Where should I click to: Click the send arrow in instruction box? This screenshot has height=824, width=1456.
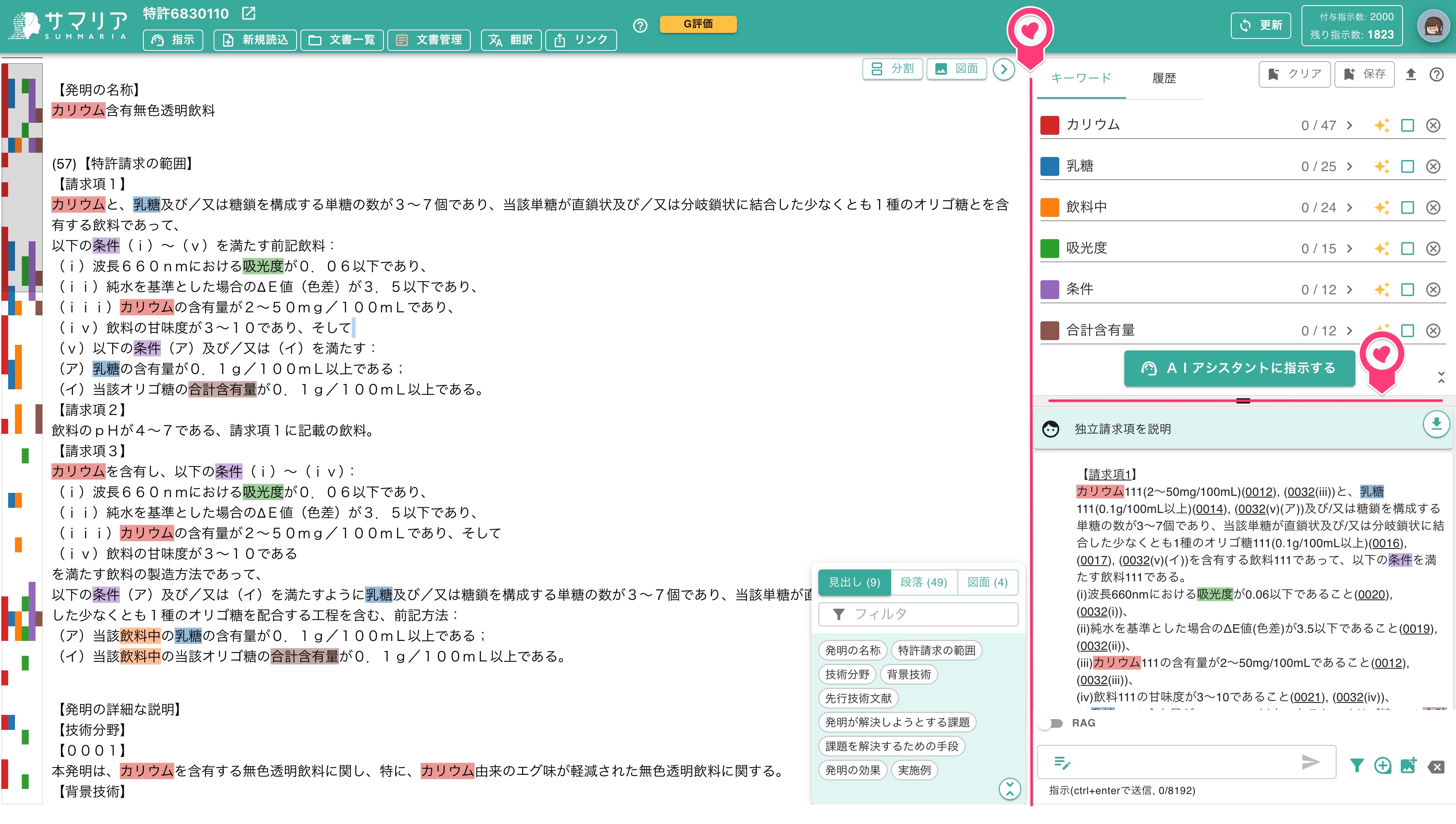(x=1310, y=762)
